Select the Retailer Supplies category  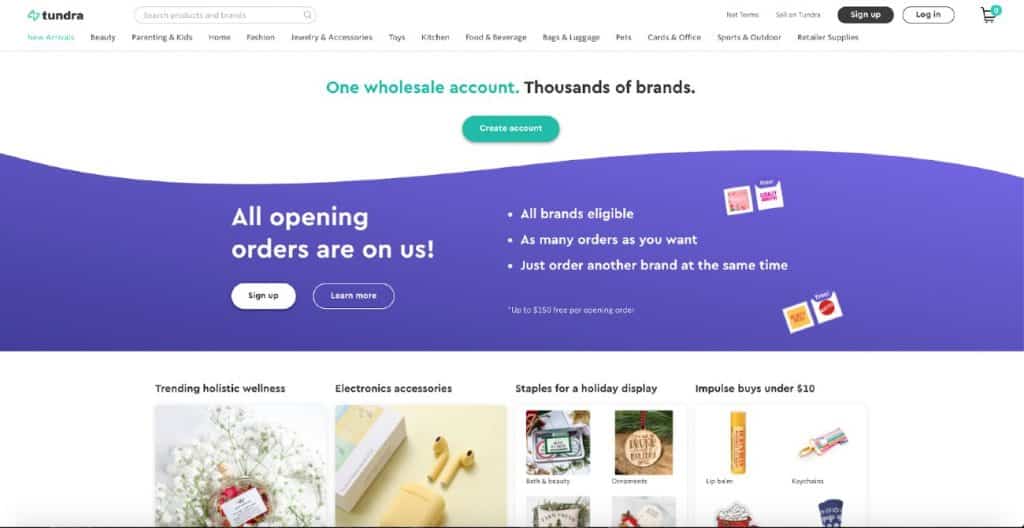tap(827, 37)
